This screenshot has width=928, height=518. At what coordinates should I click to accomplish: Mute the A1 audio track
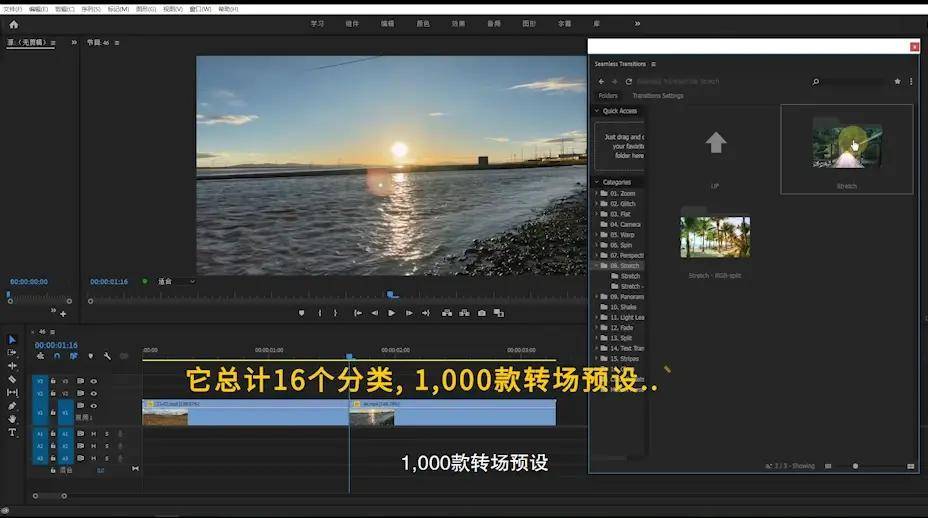tap(94, 434)
